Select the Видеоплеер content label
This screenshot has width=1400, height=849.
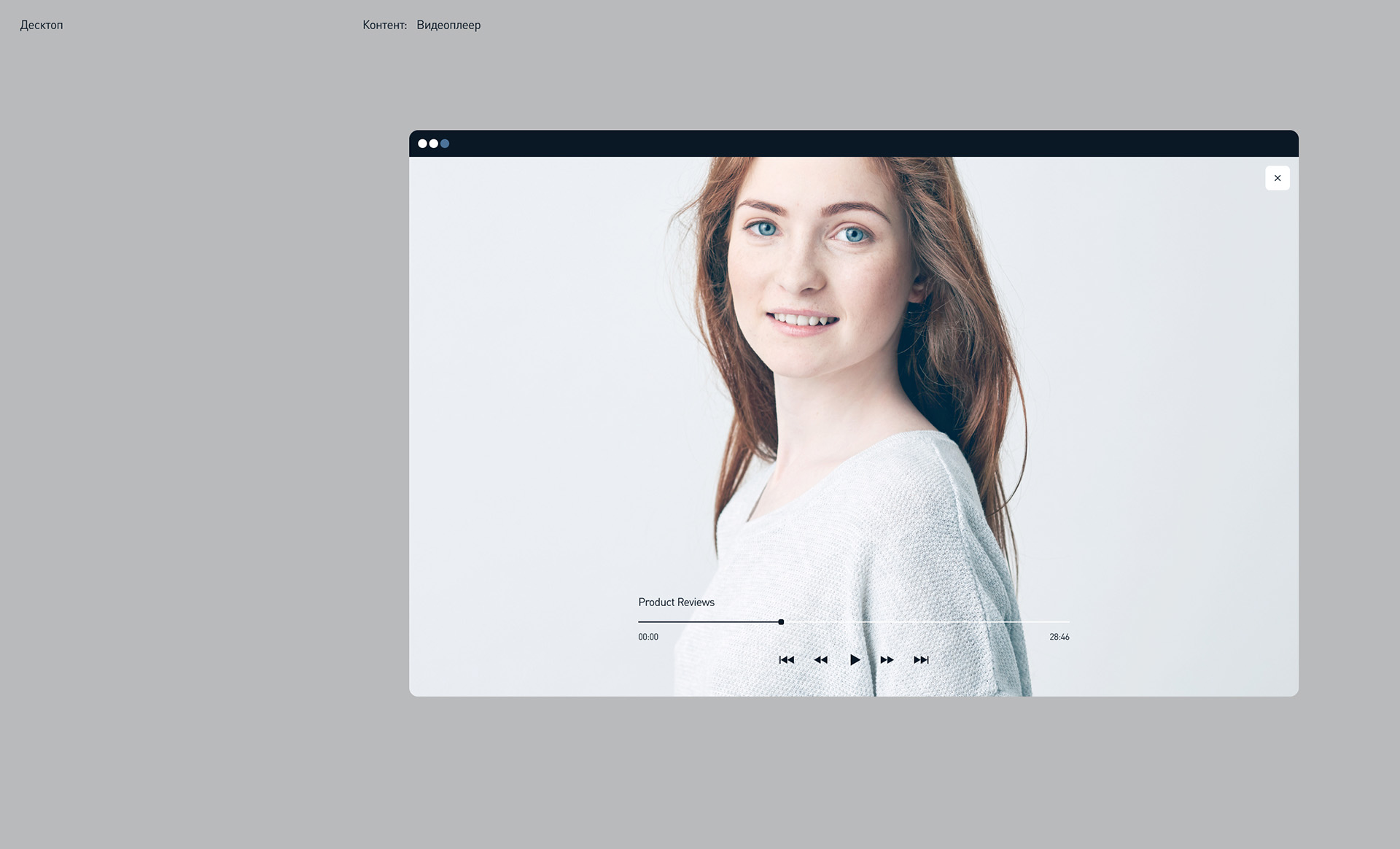click(448, 26)
